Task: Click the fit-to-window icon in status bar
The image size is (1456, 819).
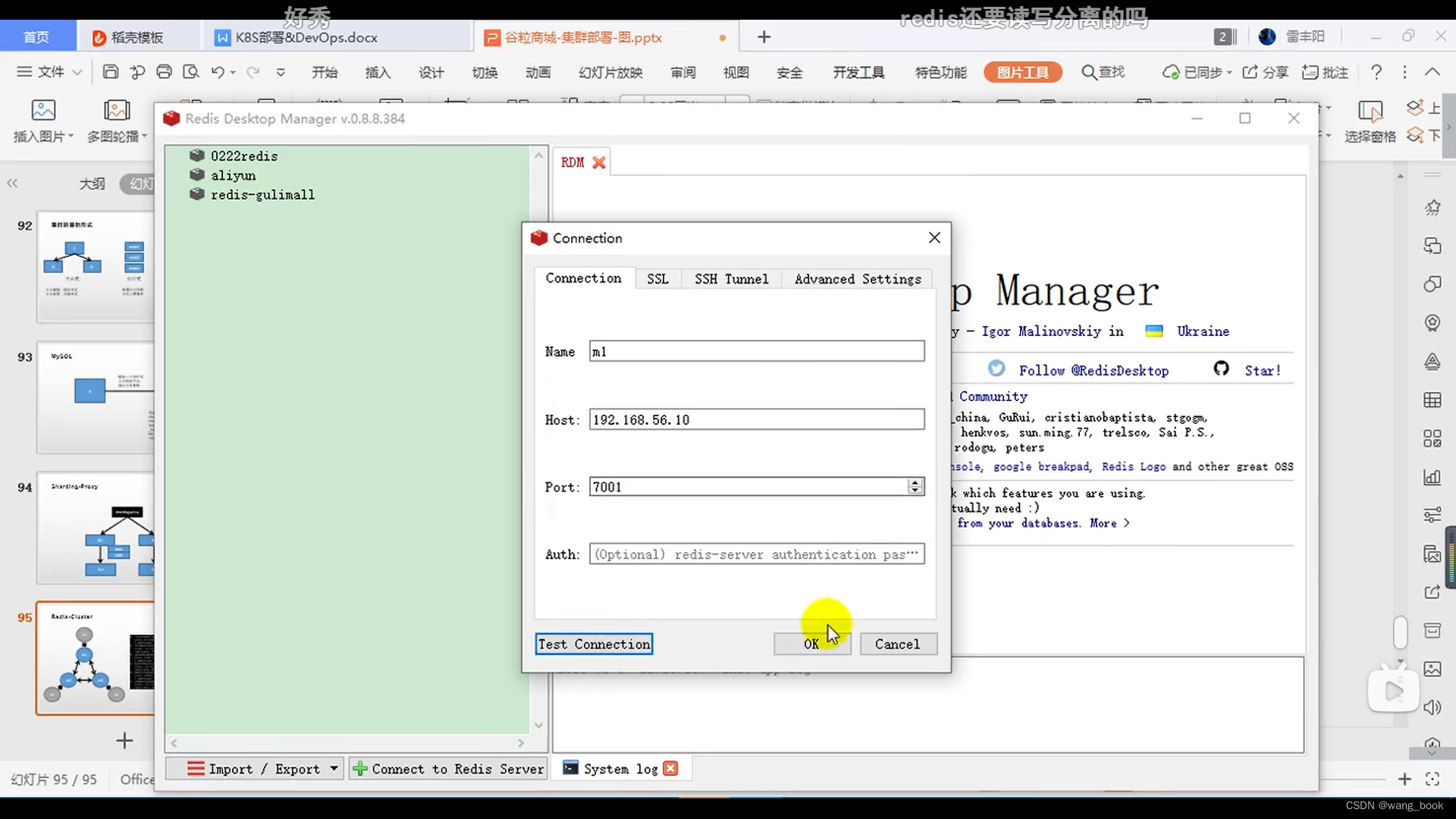Action: (1432, 779)
